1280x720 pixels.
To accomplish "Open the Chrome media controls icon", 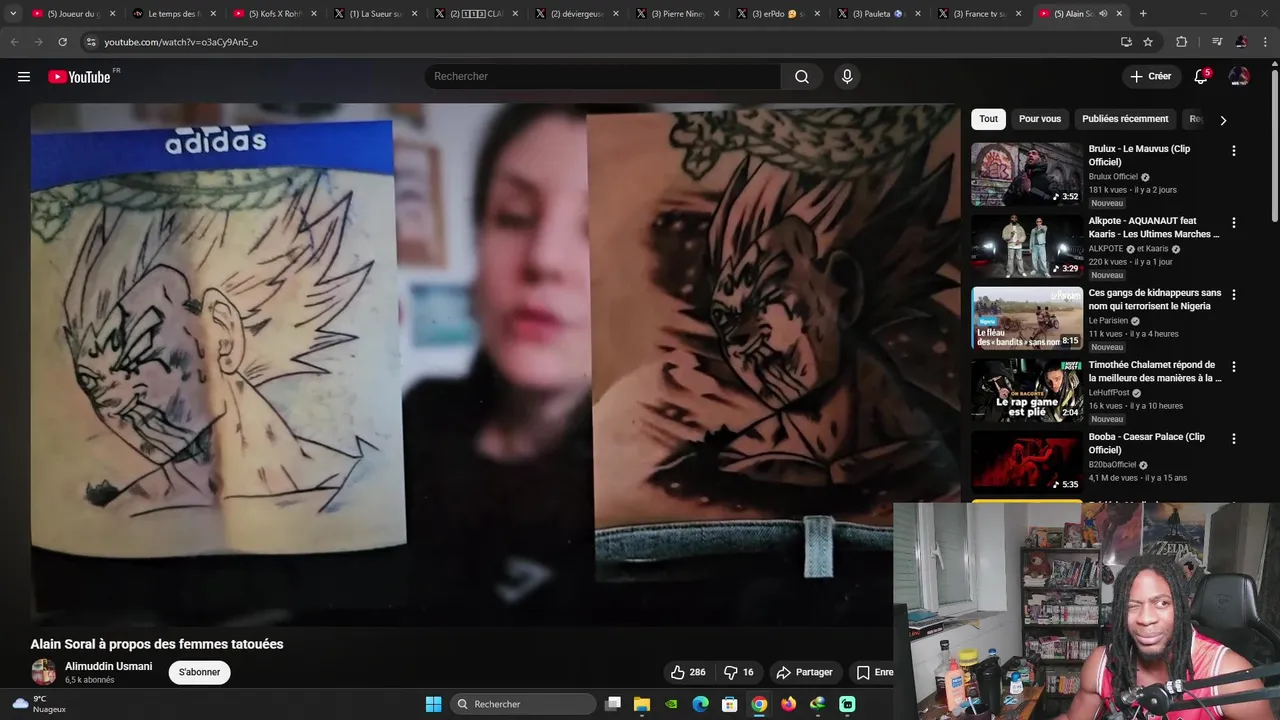I will [1216, 42].
